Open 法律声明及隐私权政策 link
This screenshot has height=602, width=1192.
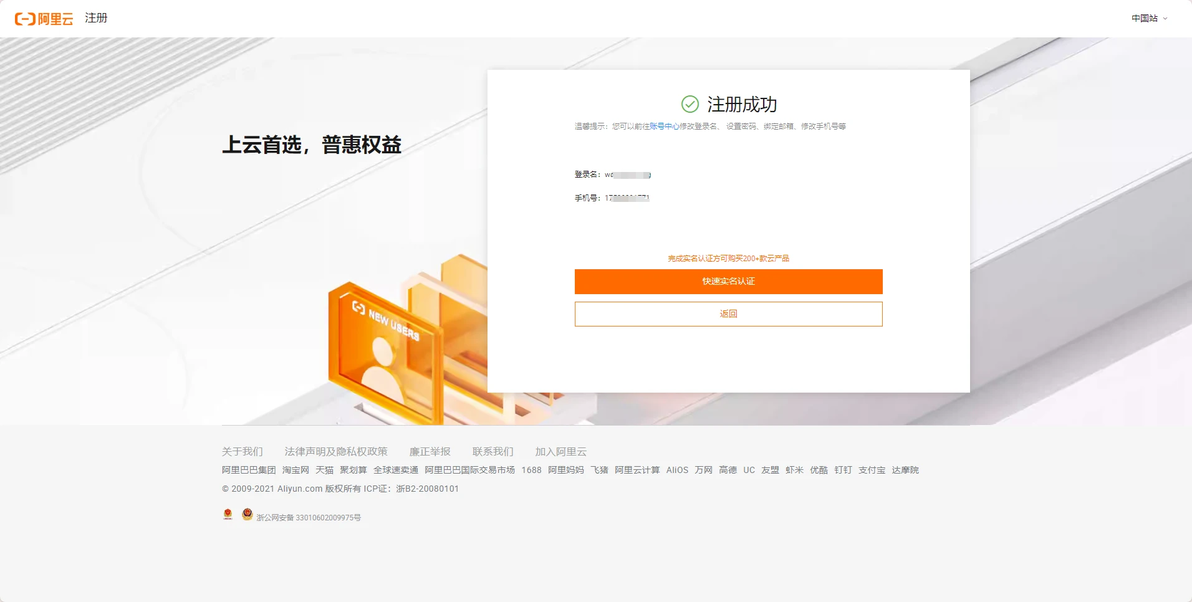click(336, 452)
